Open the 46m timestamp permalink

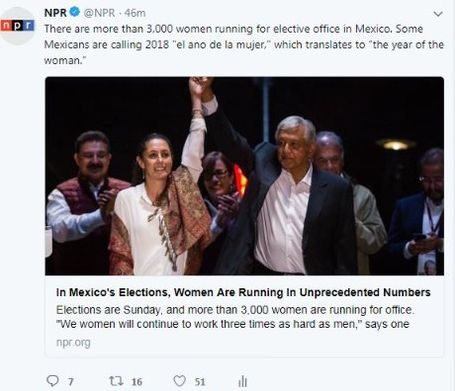135,13
